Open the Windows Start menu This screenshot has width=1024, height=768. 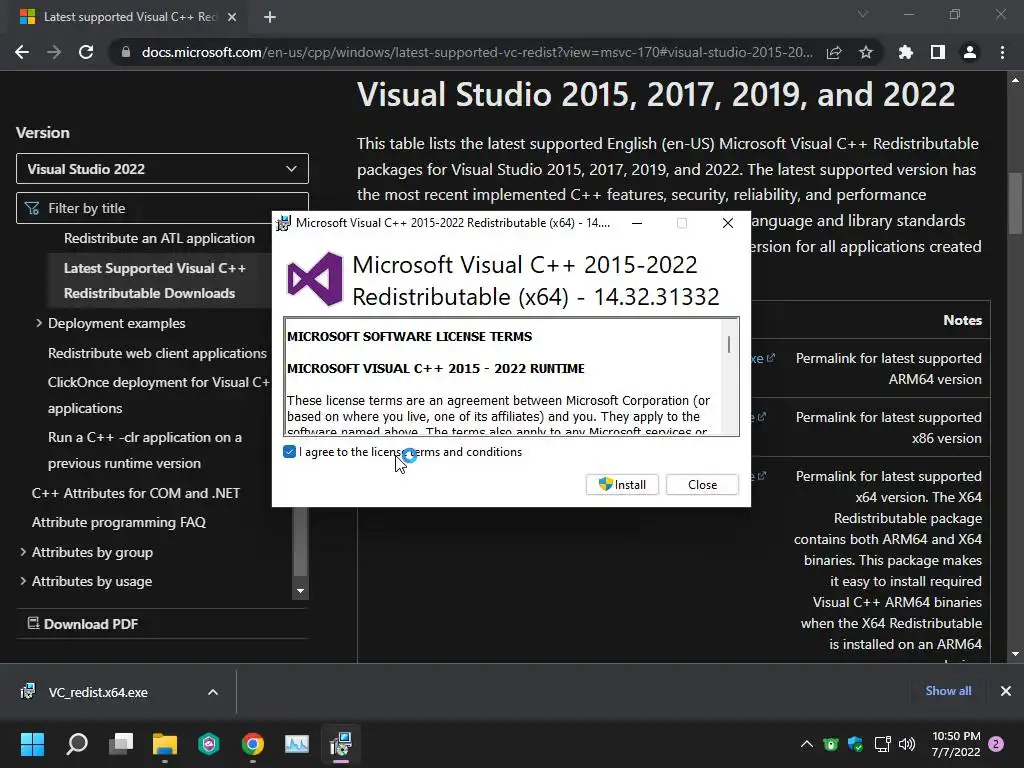[x=32, y=744]
